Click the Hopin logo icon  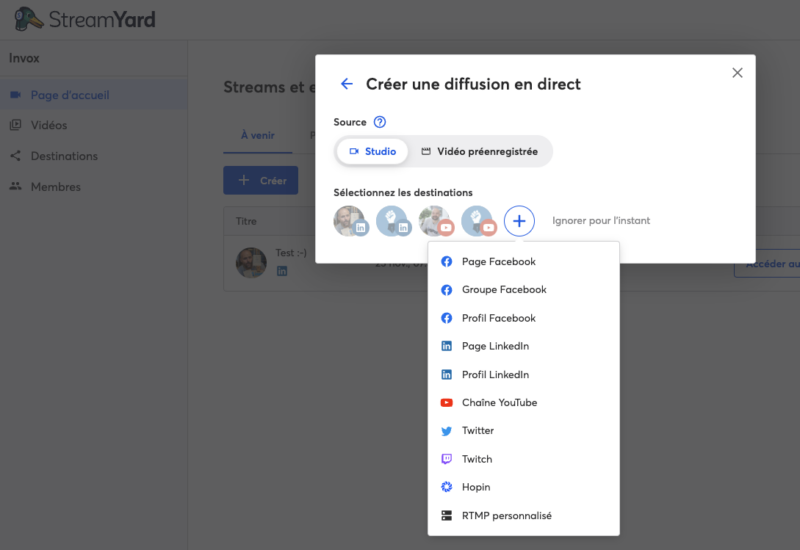pos(446,487)
